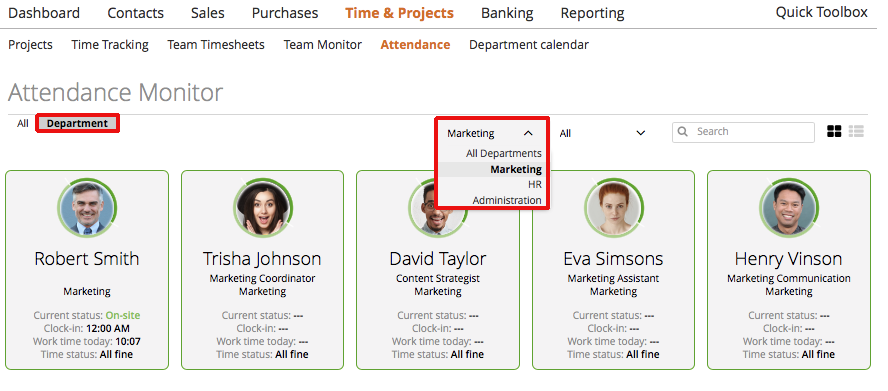This screenshot has width=888, height=391.
Task: Click the Trisha Johnson name
Action: 262,258
